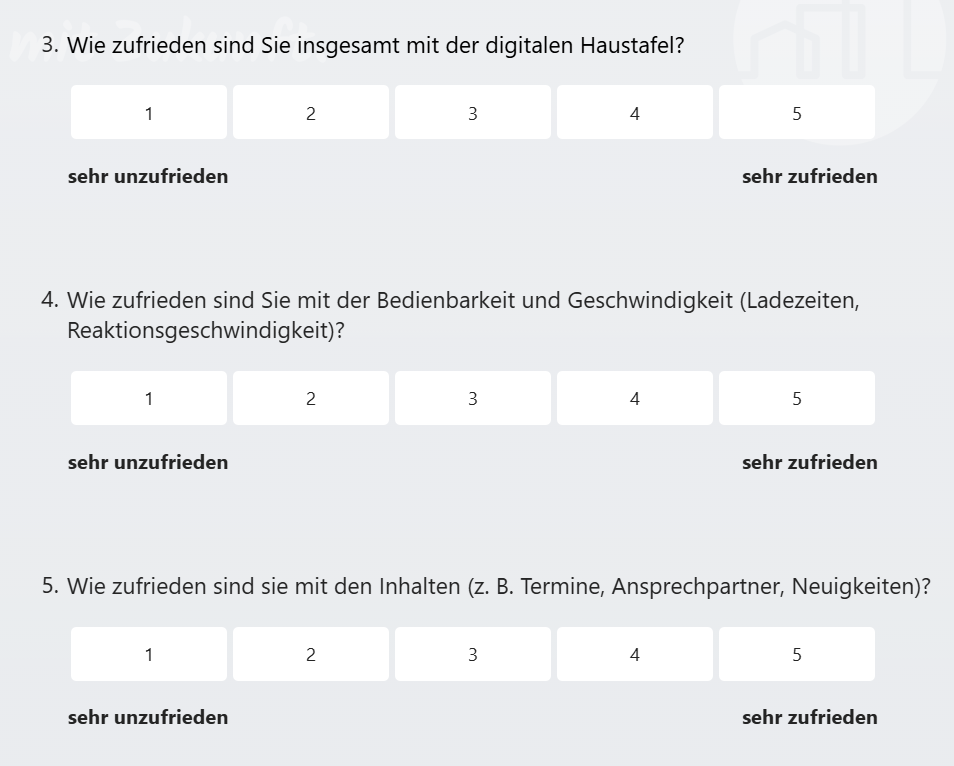Pick rating 4 for question 3

click(635, 113)
